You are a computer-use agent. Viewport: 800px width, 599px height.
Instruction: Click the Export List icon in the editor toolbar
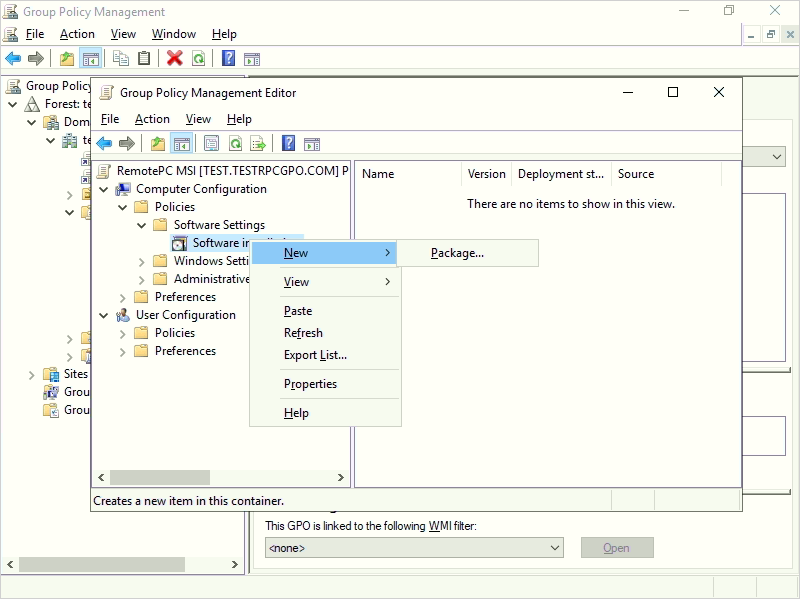tap(257, 143)
